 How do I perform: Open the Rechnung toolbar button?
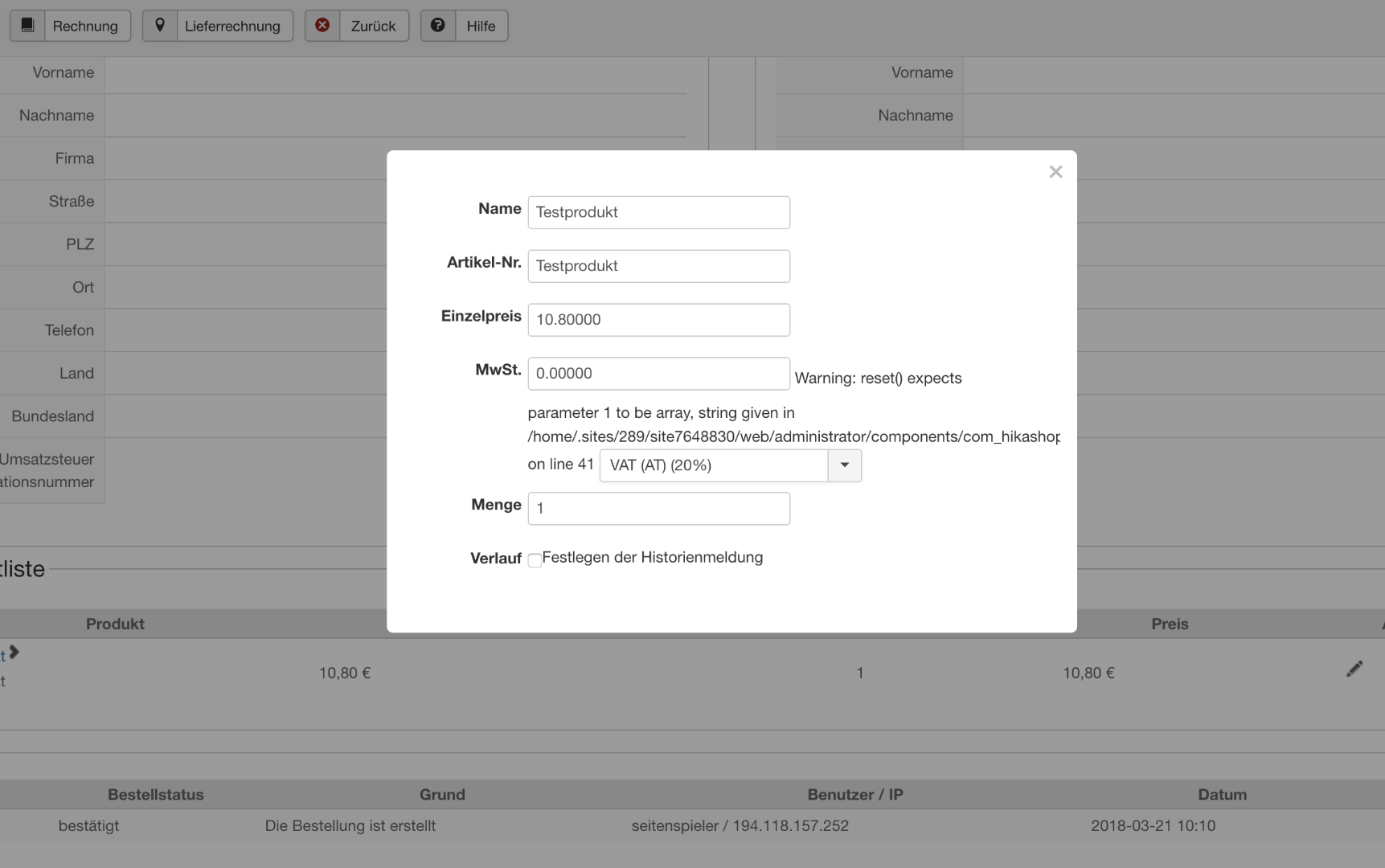pyautogui.click(x=85, y=26)
